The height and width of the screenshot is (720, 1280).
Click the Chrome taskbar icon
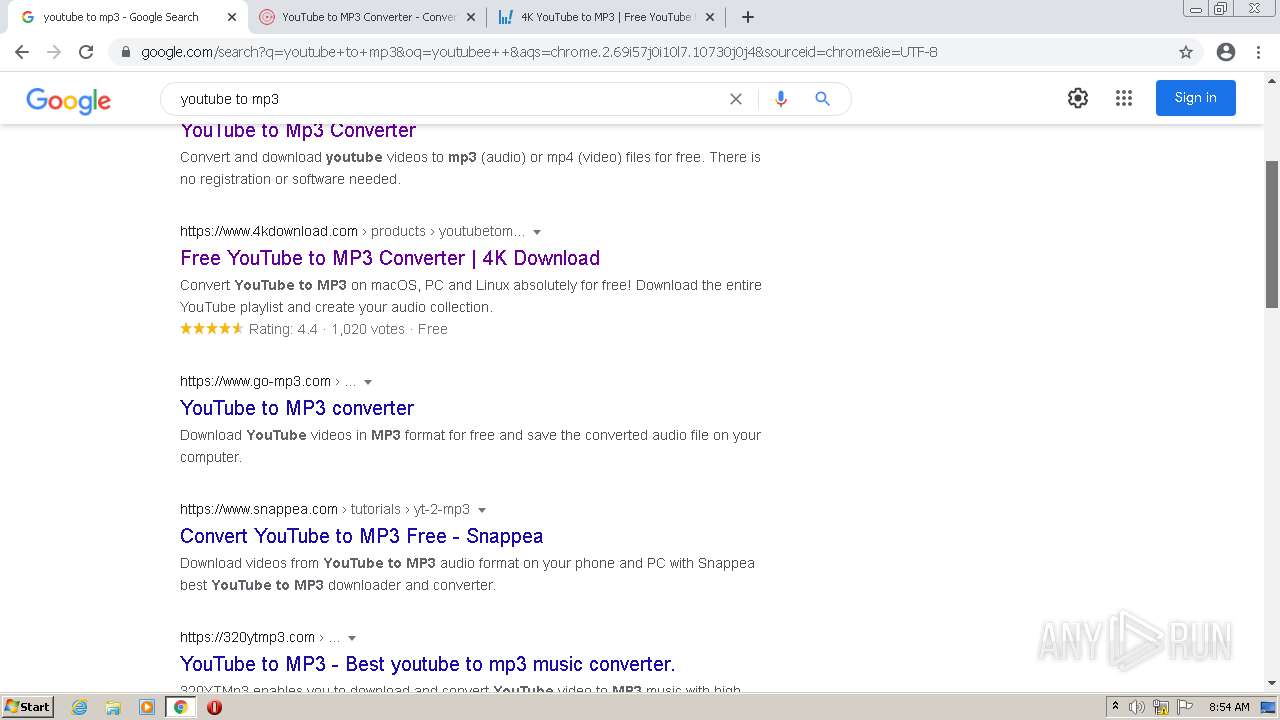click(181, 707)
